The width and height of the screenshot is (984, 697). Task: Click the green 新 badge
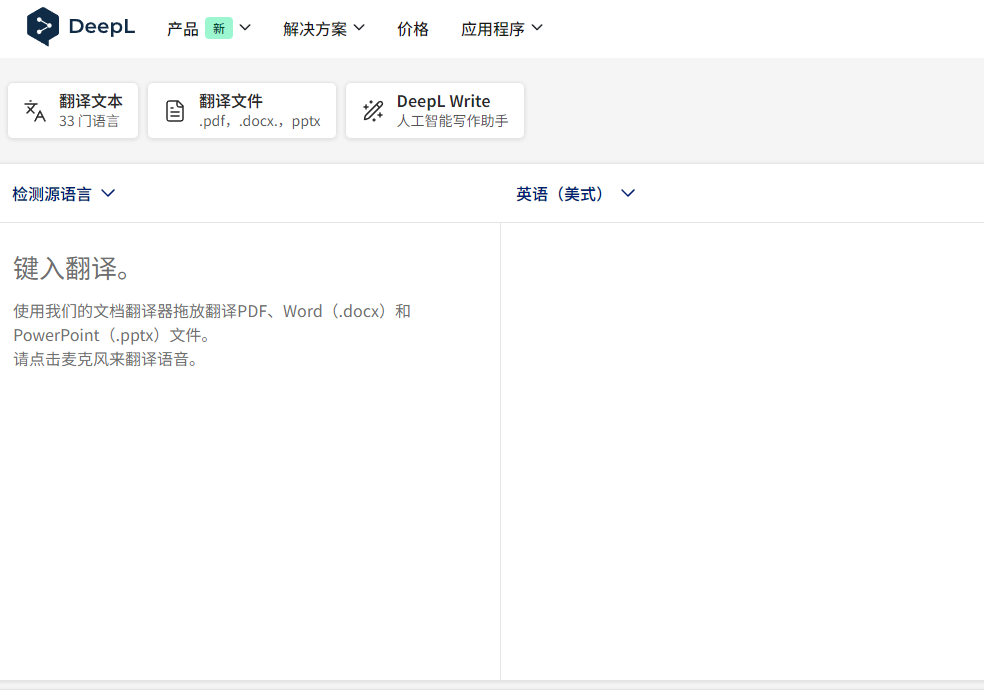[218, 28]
